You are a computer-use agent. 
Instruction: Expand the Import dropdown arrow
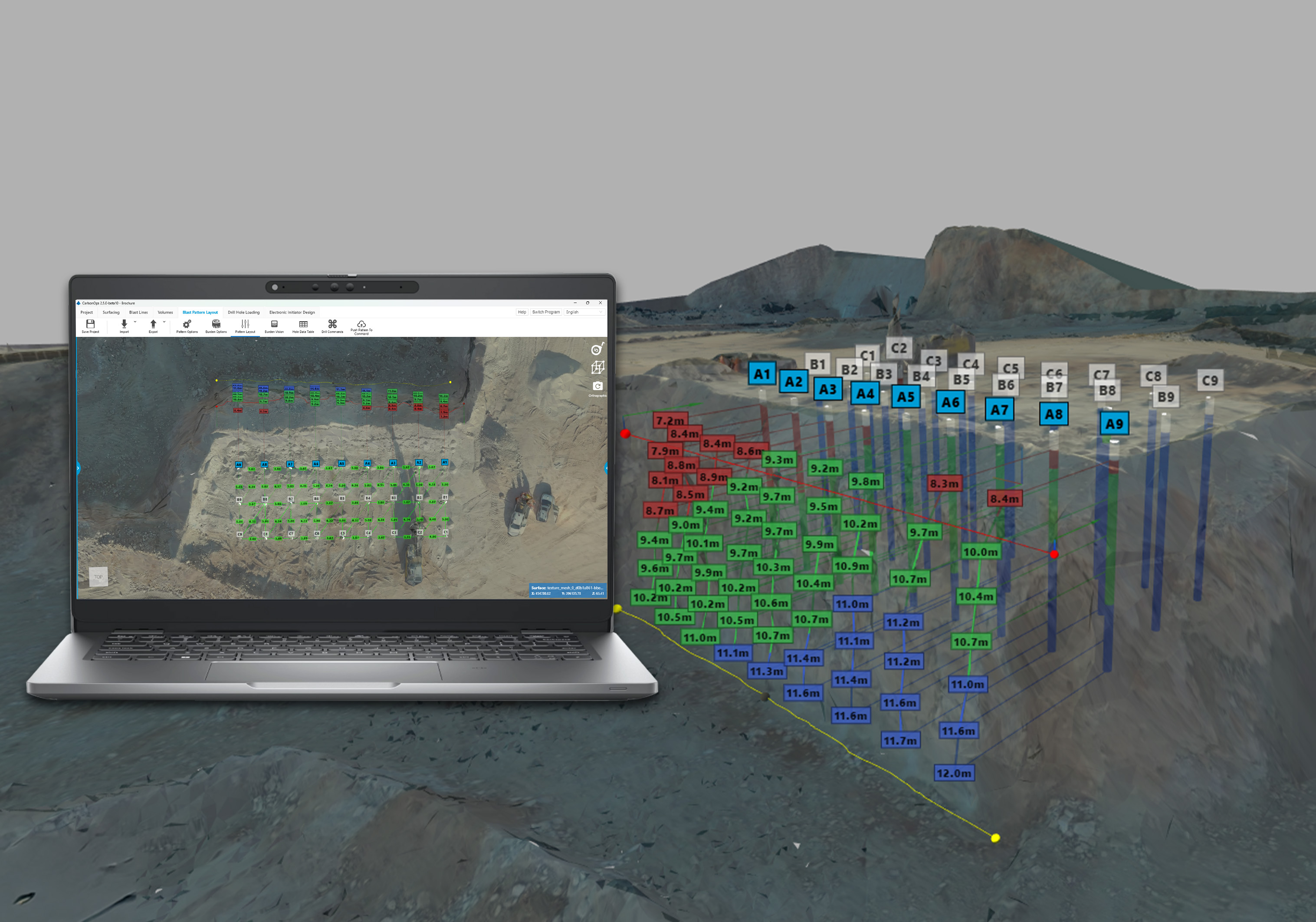click(135, 322)
